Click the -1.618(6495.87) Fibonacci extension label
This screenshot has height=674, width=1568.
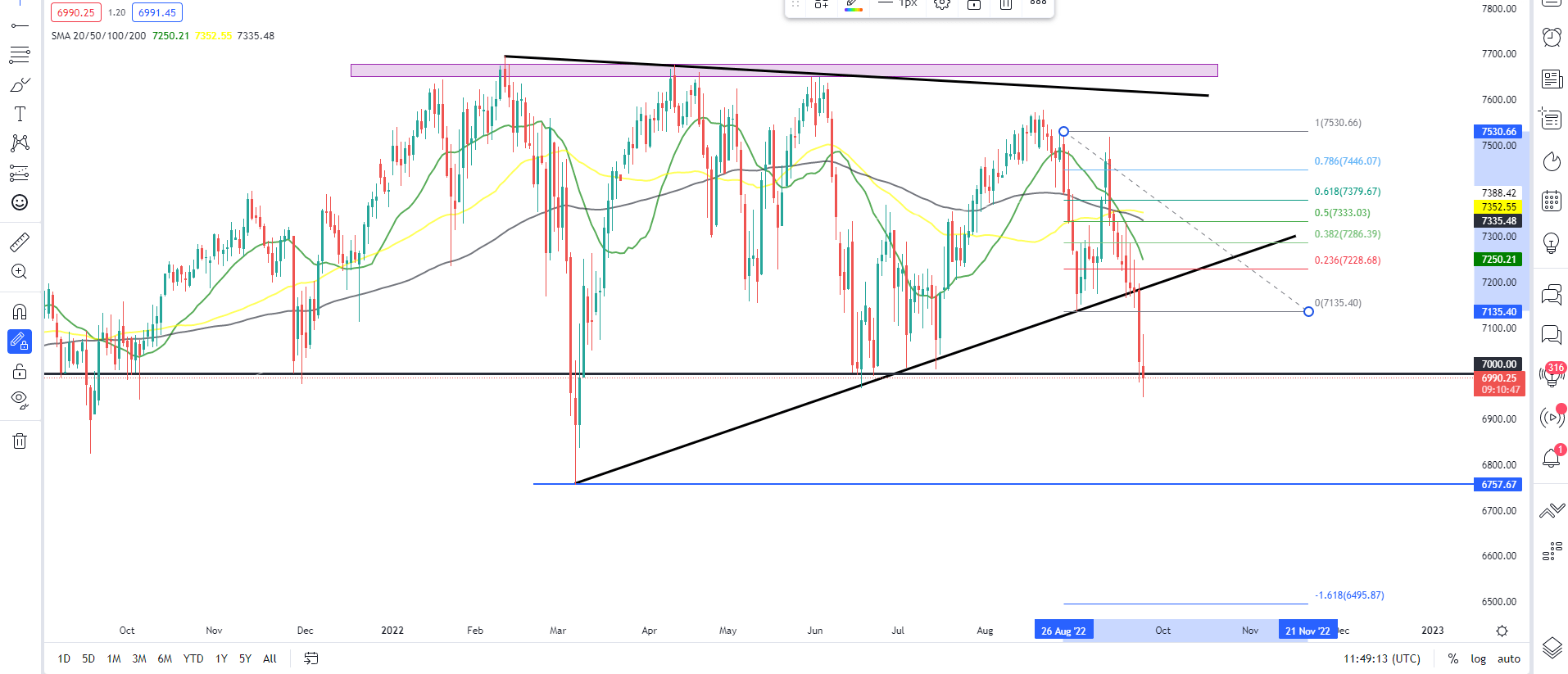pos(1349,595)
